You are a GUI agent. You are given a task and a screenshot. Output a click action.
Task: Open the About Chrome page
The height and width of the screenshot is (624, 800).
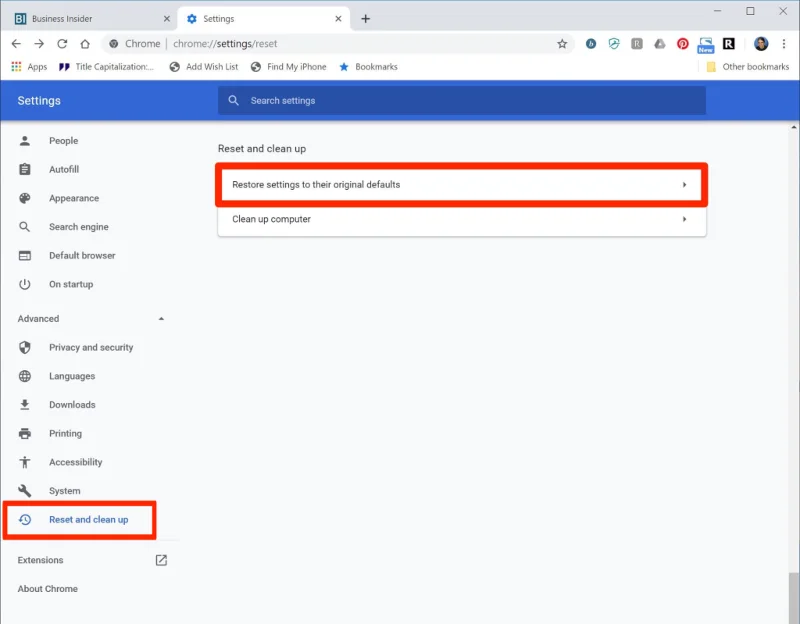pos(47,589)
